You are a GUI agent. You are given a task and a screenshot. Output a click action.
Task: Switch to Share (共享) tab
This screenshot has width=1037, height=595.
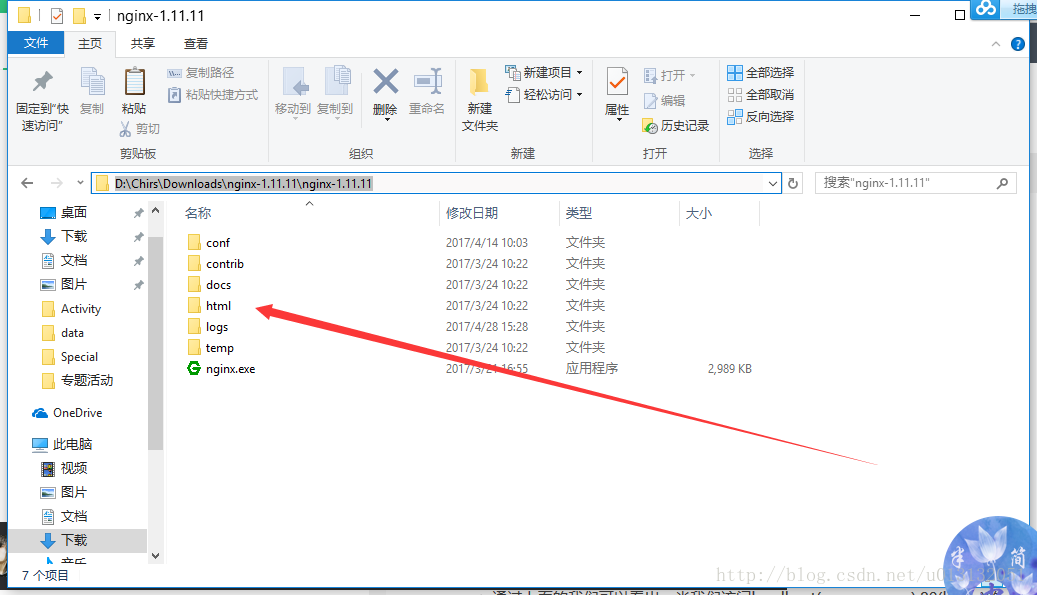tap(142, 44)
